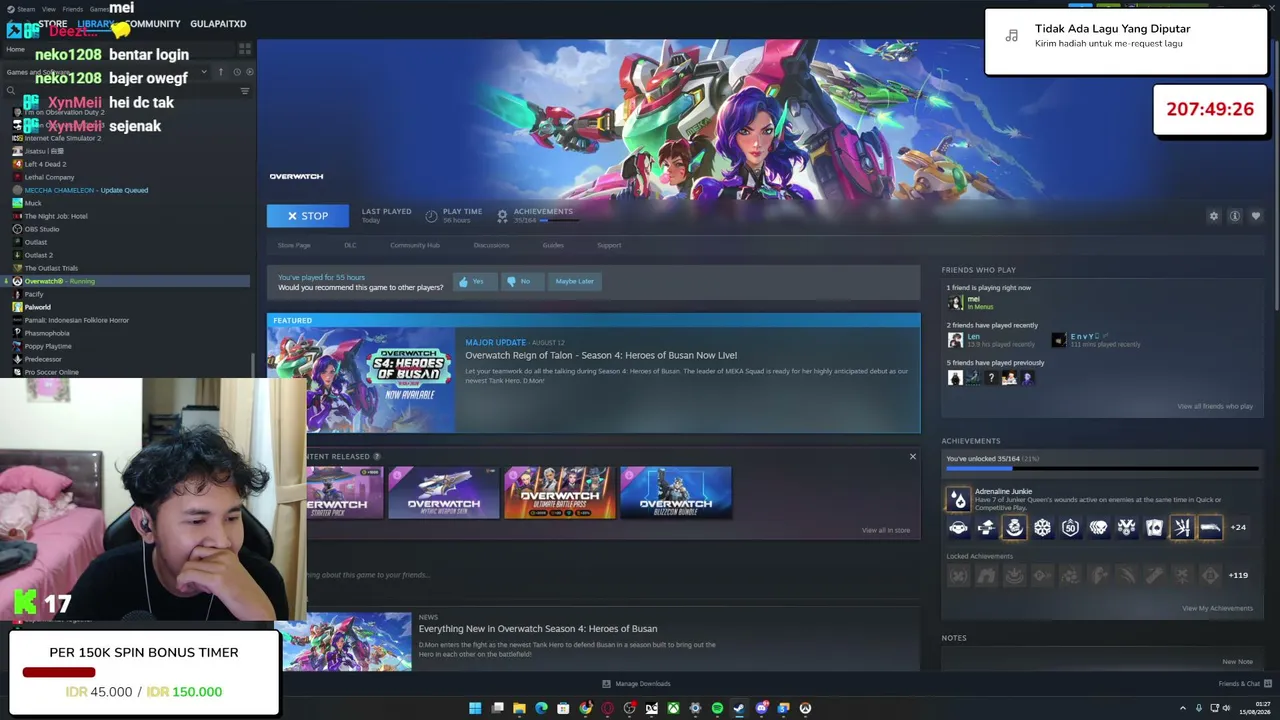1280x720 pixels.
Task: Open advanced library filter icon
Action: point(245,91)
